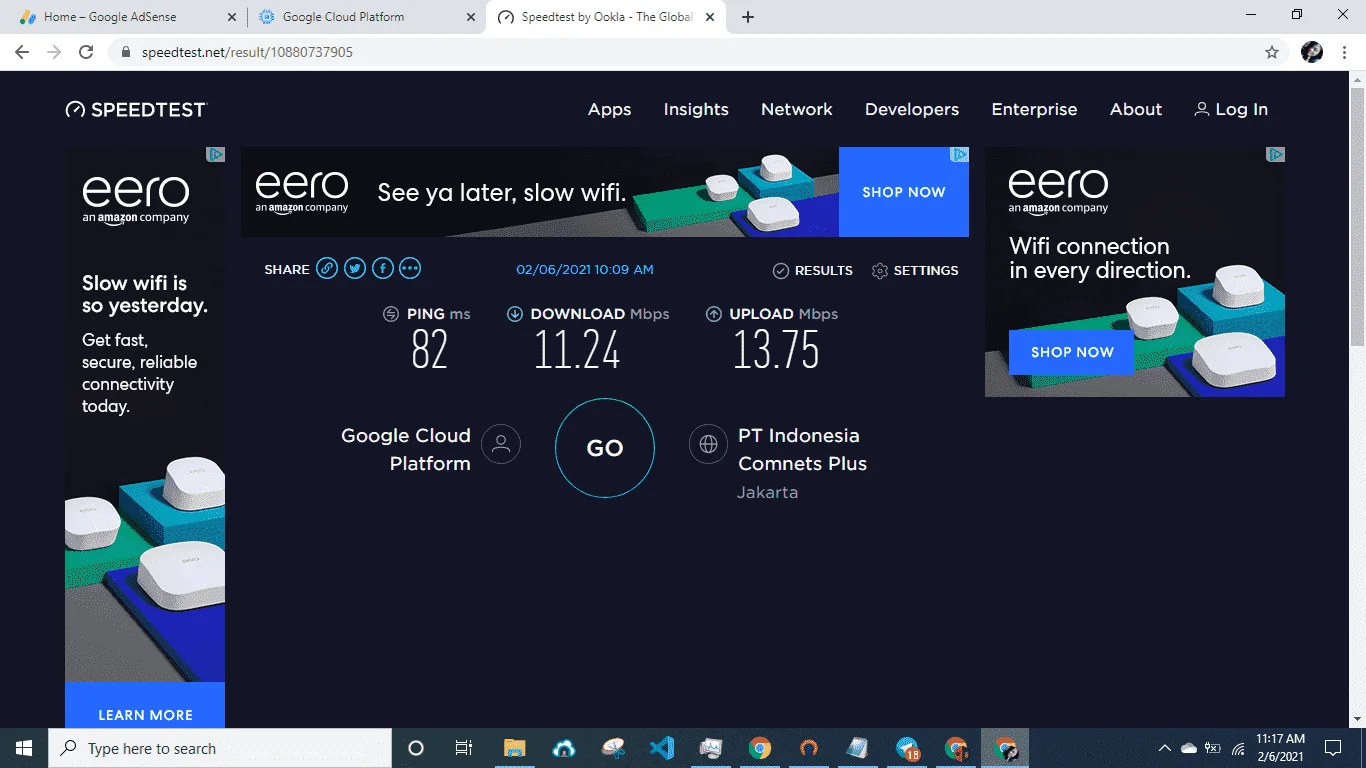
Task: Click the ping value 82
Action: click(x=430, y=349)
